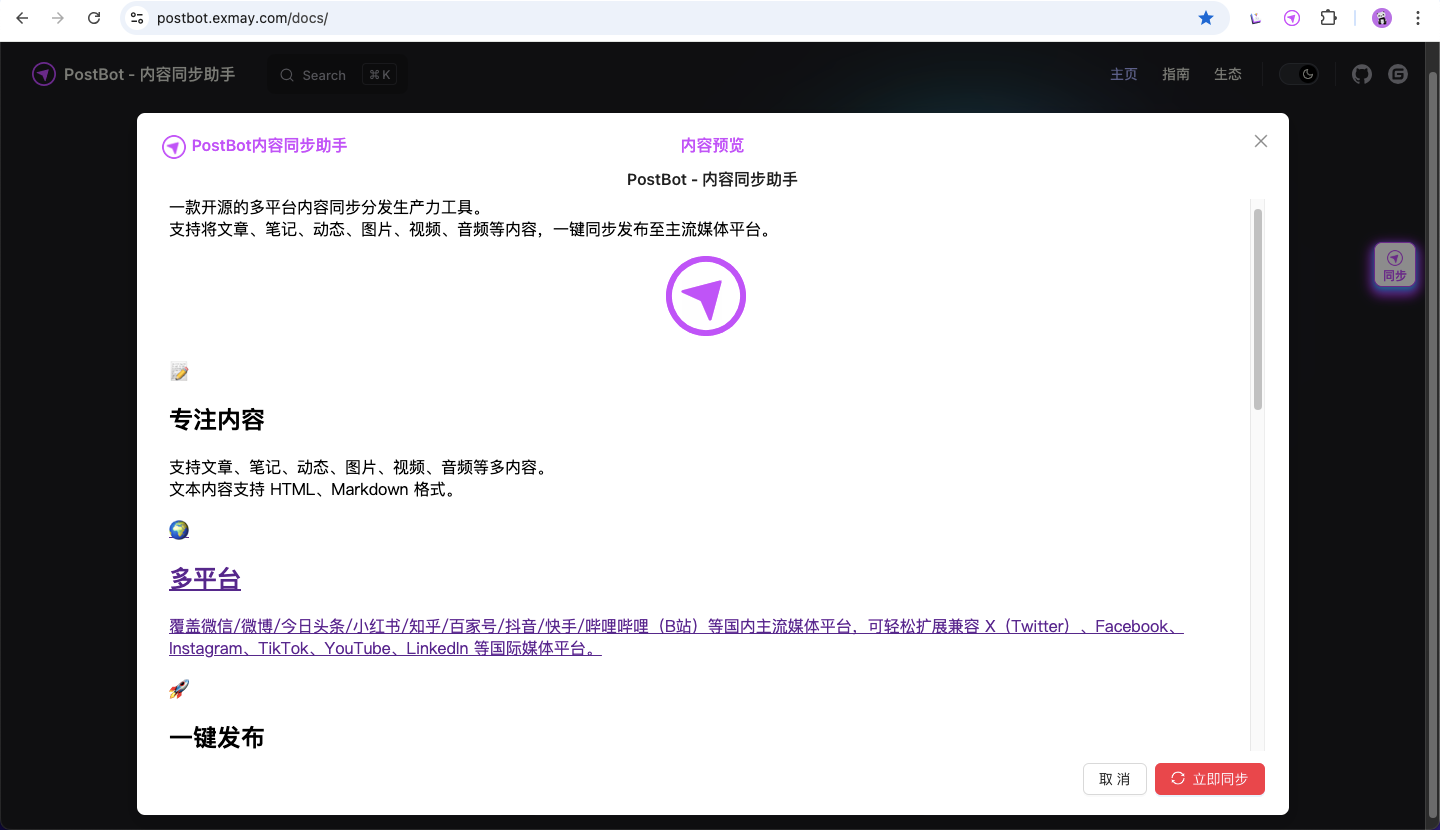1440x830 pixels.
Task: Click text 一款开源的多平台内容同步分发生产力工具
Action: (326, 208)
